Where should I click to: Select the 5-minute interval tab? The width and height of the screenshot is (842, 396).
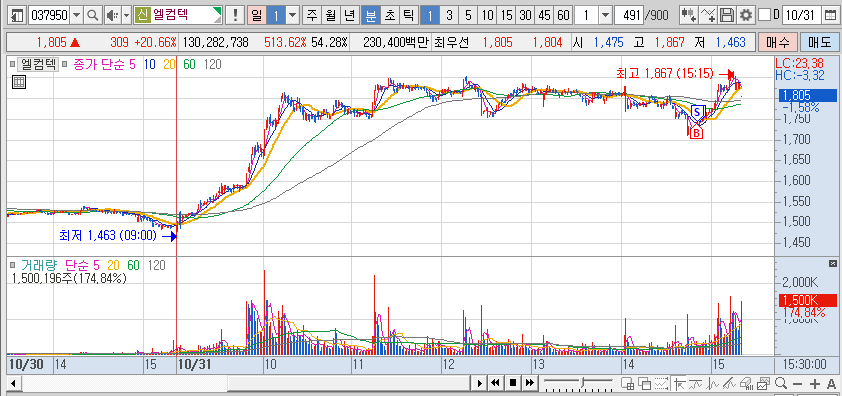468,15
